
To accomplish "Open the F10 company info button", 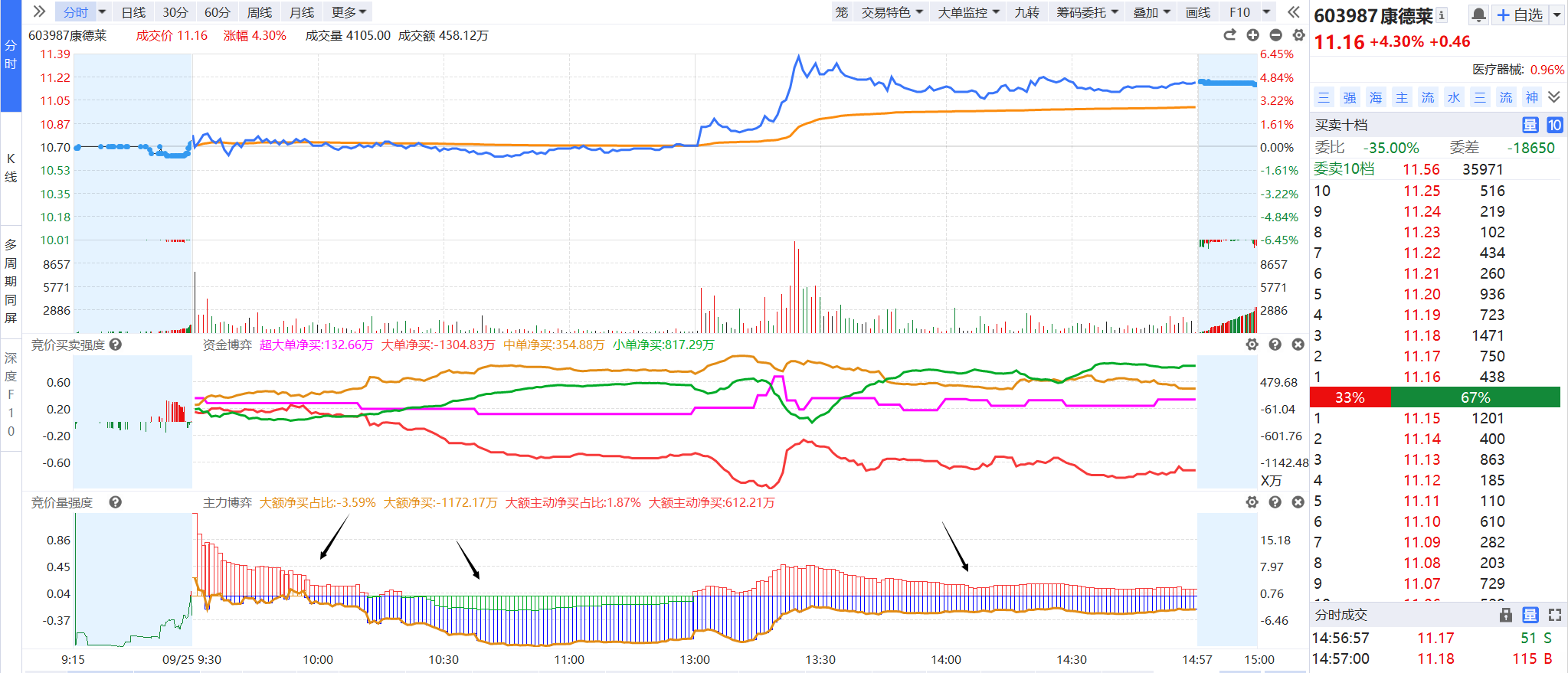I will [x=1239, y=12].
